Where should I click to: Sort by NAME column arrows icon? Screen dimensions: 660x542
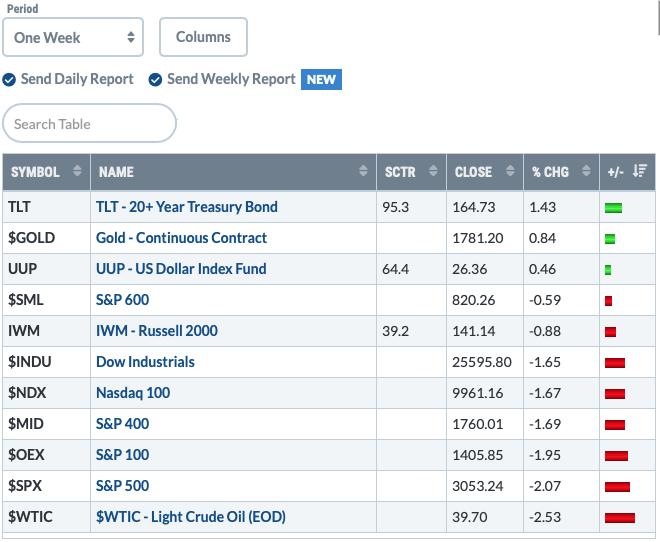click(x=363, y=171)
